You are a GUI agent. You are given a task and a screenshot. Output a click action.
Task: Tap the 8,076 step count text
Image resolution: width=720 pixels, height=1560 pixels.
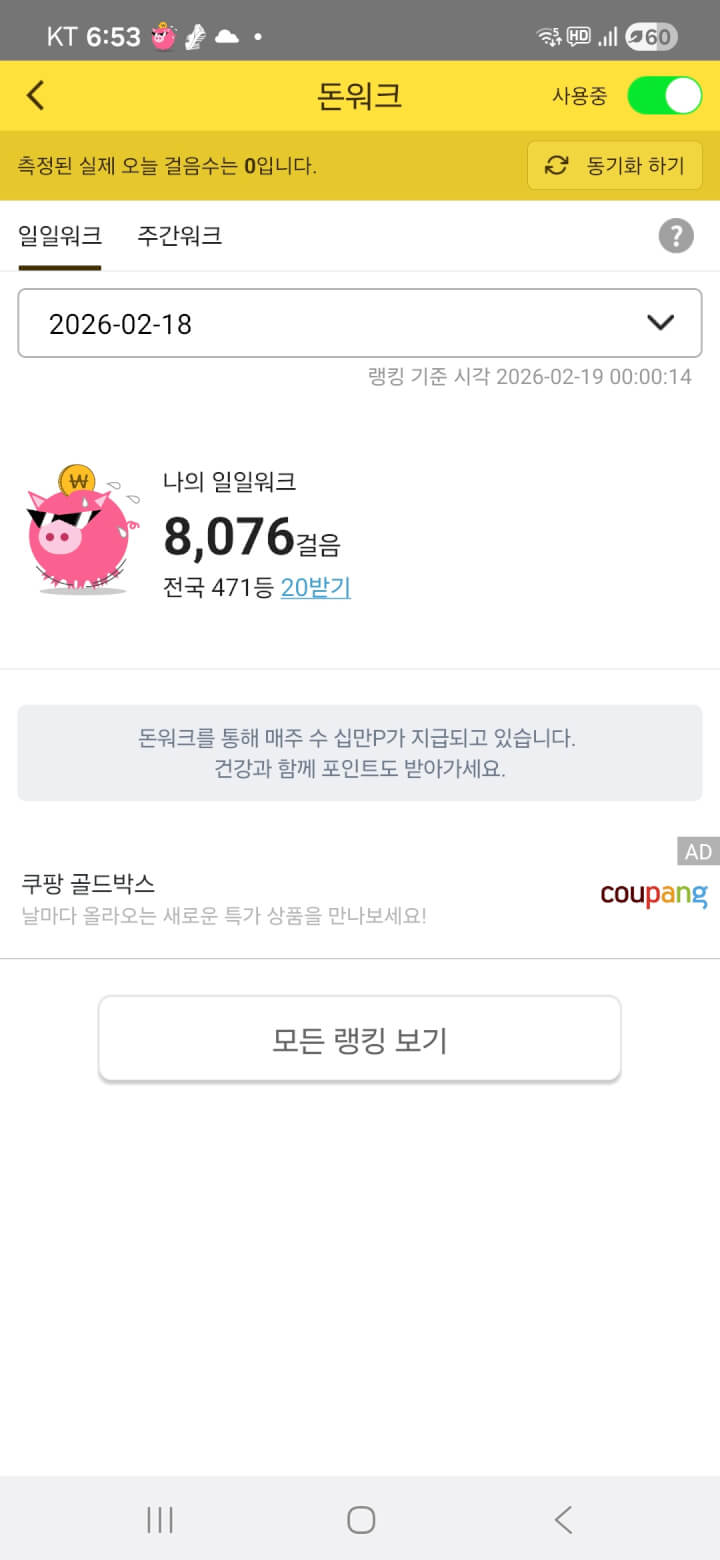(x=228, y=537)
